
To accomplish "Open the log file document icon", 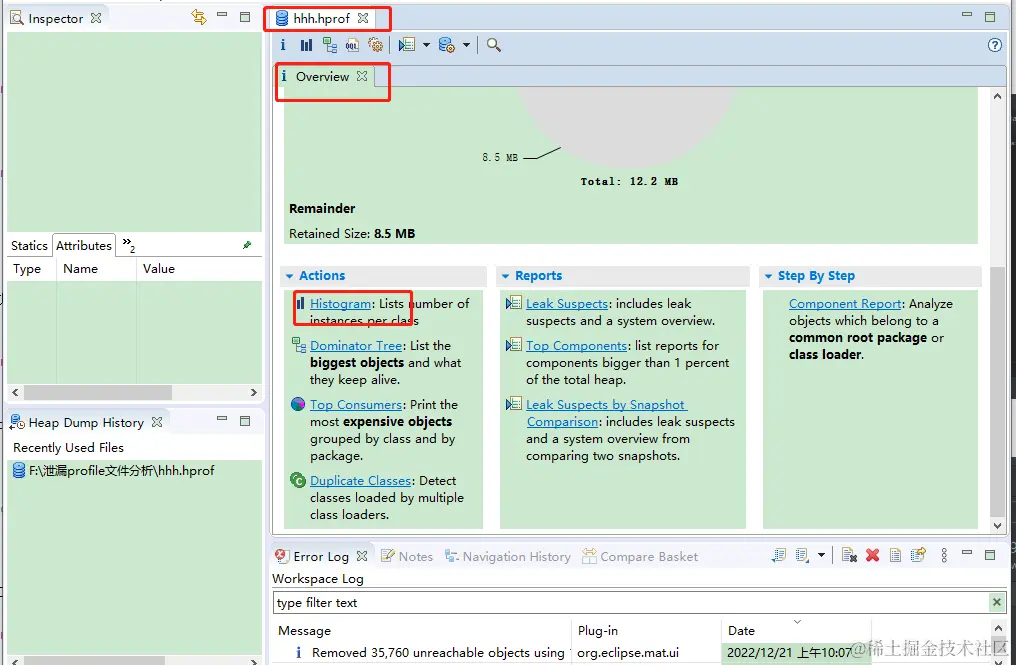I will [895, 555].
